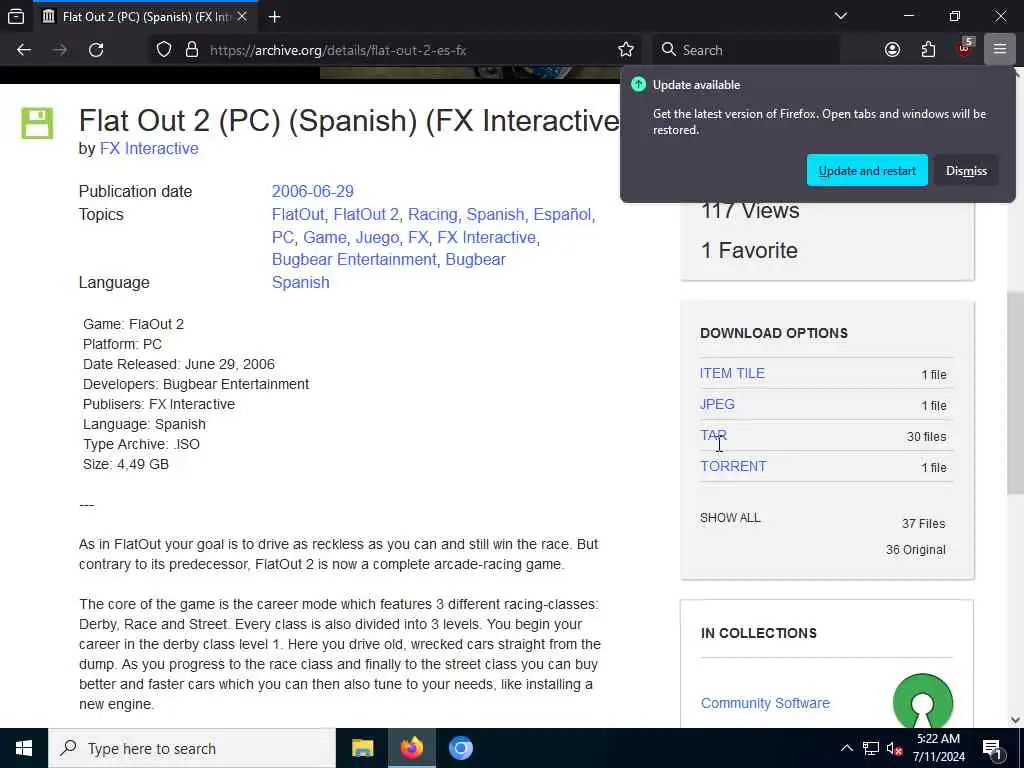Click the browser Search field
Image resolution: width=1024 pixels, height=768 pixels.
click(x=748, y=50)
